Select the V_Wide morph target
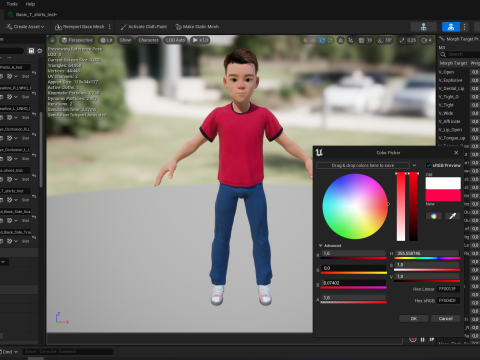 446,113
